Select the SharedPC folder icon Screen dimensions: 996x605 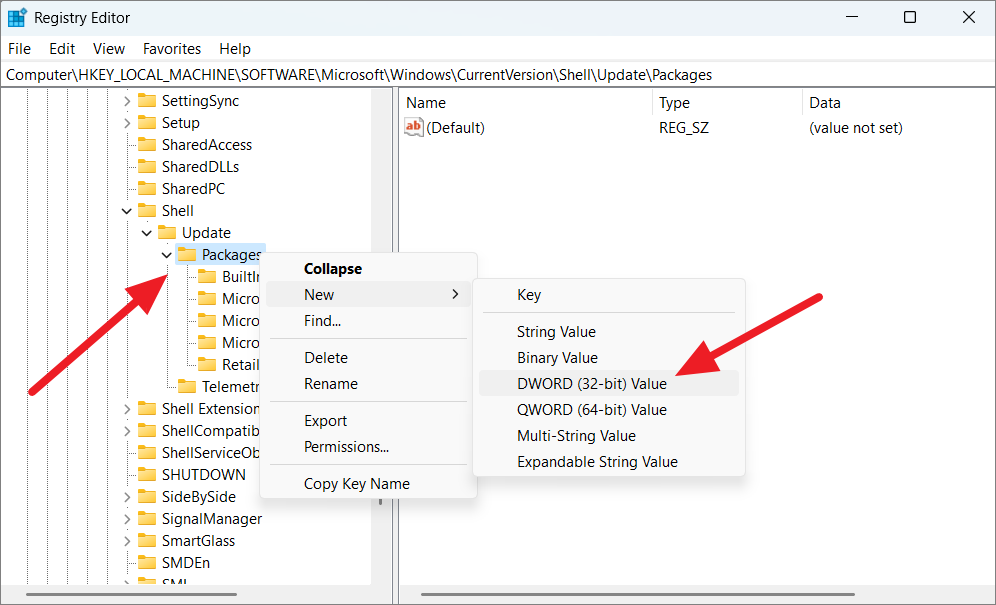(147, 189)
